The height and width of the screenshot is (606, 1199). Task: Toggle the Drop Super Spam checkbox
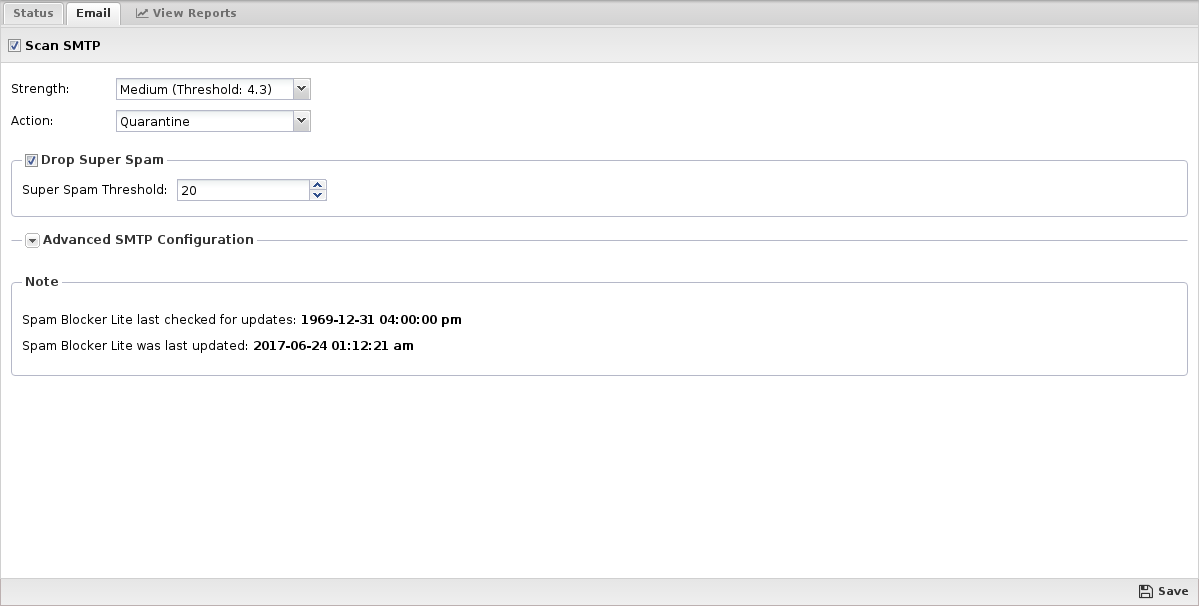(x=31, y=160)
